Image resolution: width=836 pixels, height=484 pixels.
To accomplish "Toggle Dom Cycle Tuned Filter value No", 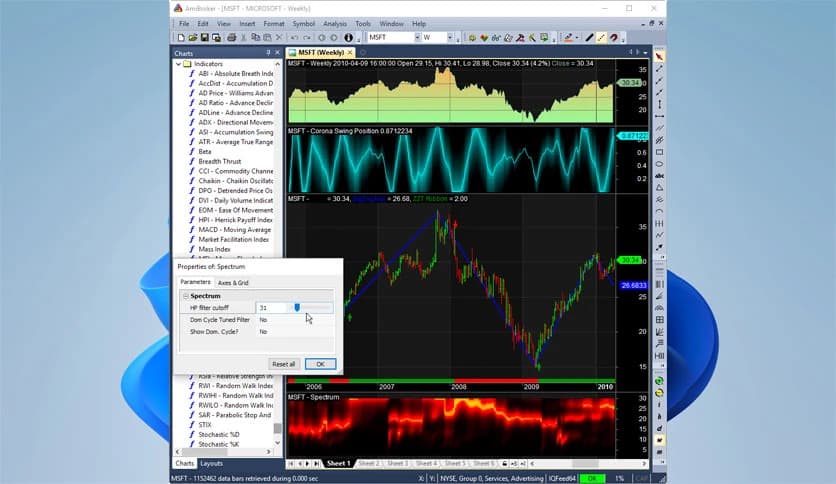I will (x=296, y=320).
